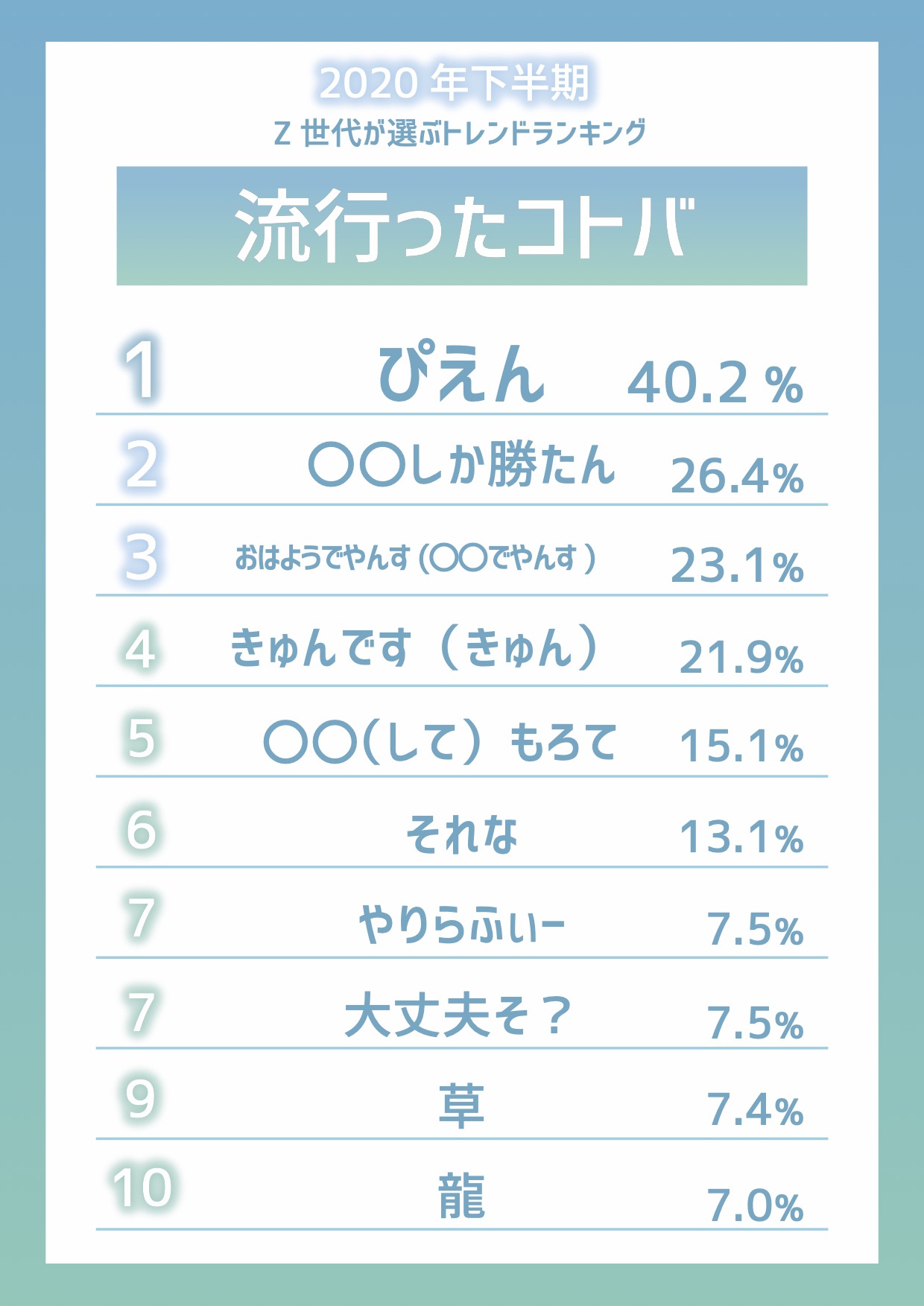Click the 21.9% percentage value
This screenshot has height=1306, width=924.
(741, 657)
